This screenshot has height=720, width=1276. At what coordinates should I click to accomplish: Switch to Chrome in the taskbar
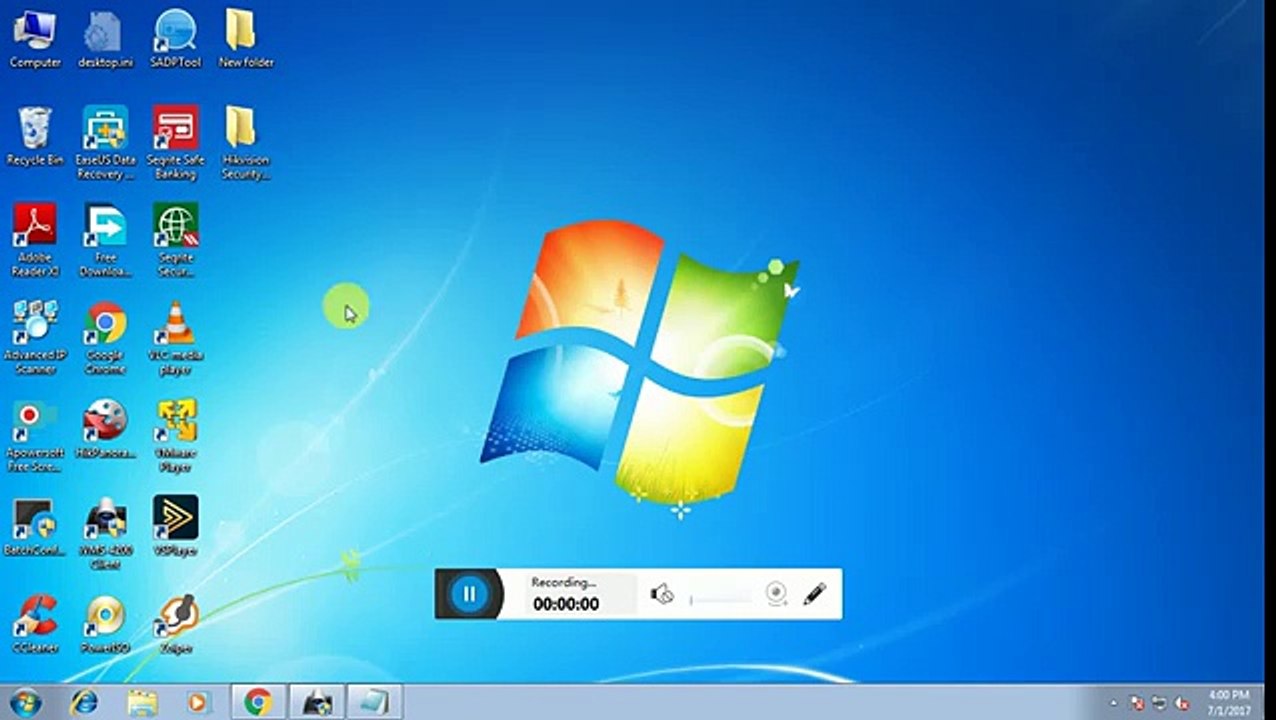(x=258, y=702)
